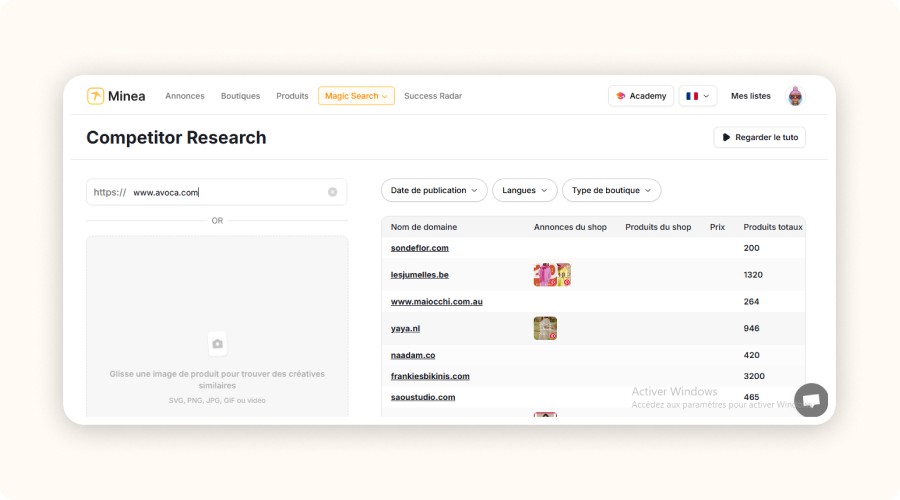Click the Produits totaux column header
Image resolution: width=900 pixels, height=500 pixels.
pos(773,227)
